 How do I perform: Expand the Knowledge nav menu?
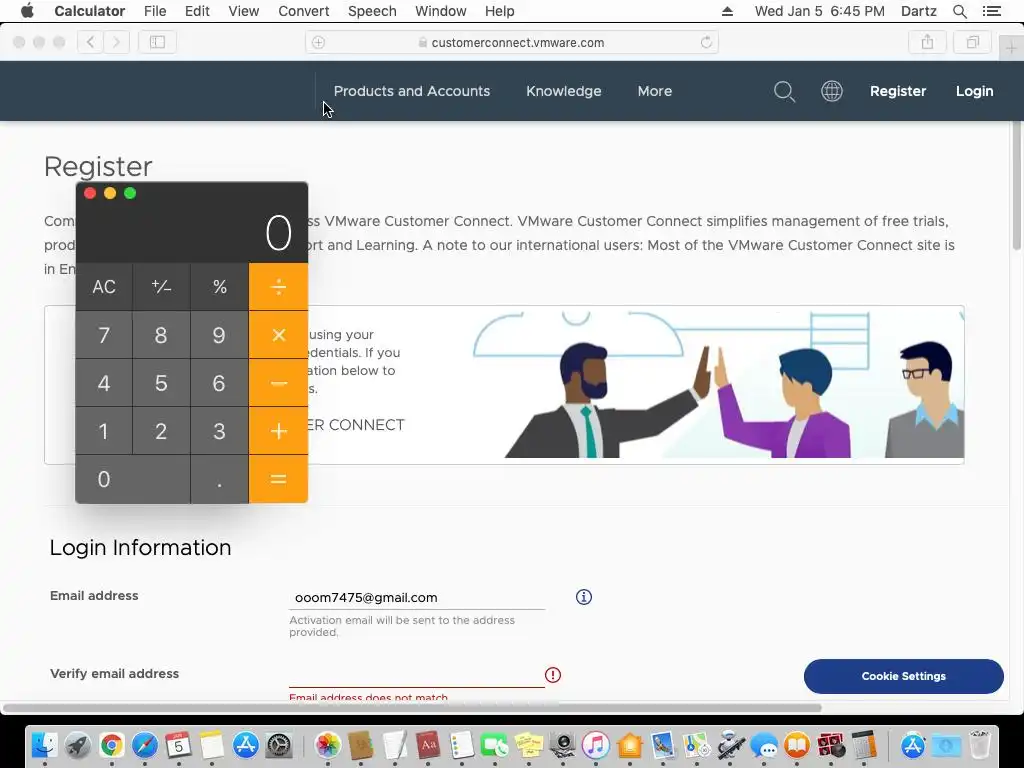point(564,91)
